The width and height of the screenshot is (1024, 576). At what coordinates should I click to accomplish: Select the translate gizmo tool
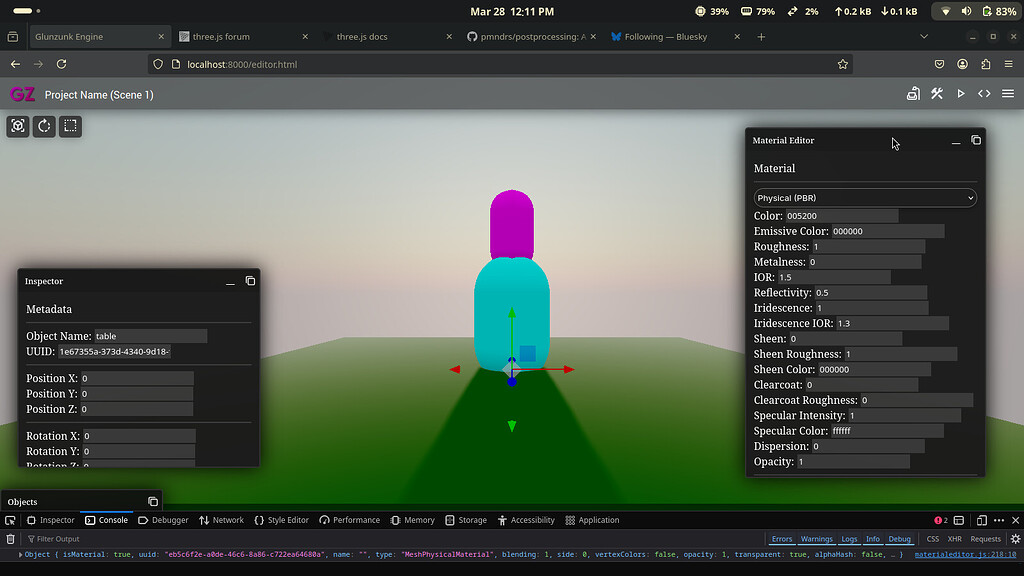click(x=17, y=126)
